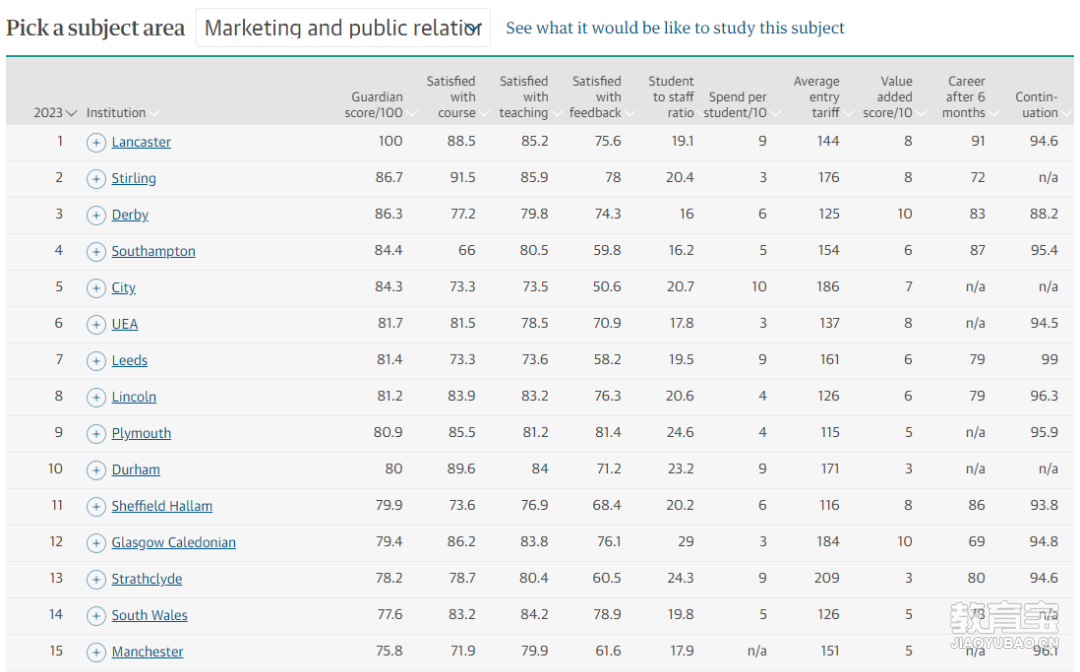Open 'See what it would be like' link

tap(674, 28)
